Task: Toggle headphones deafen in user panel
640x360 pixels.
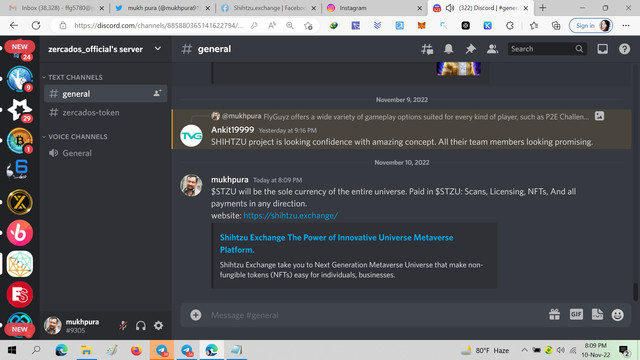Action: [141, 325]
